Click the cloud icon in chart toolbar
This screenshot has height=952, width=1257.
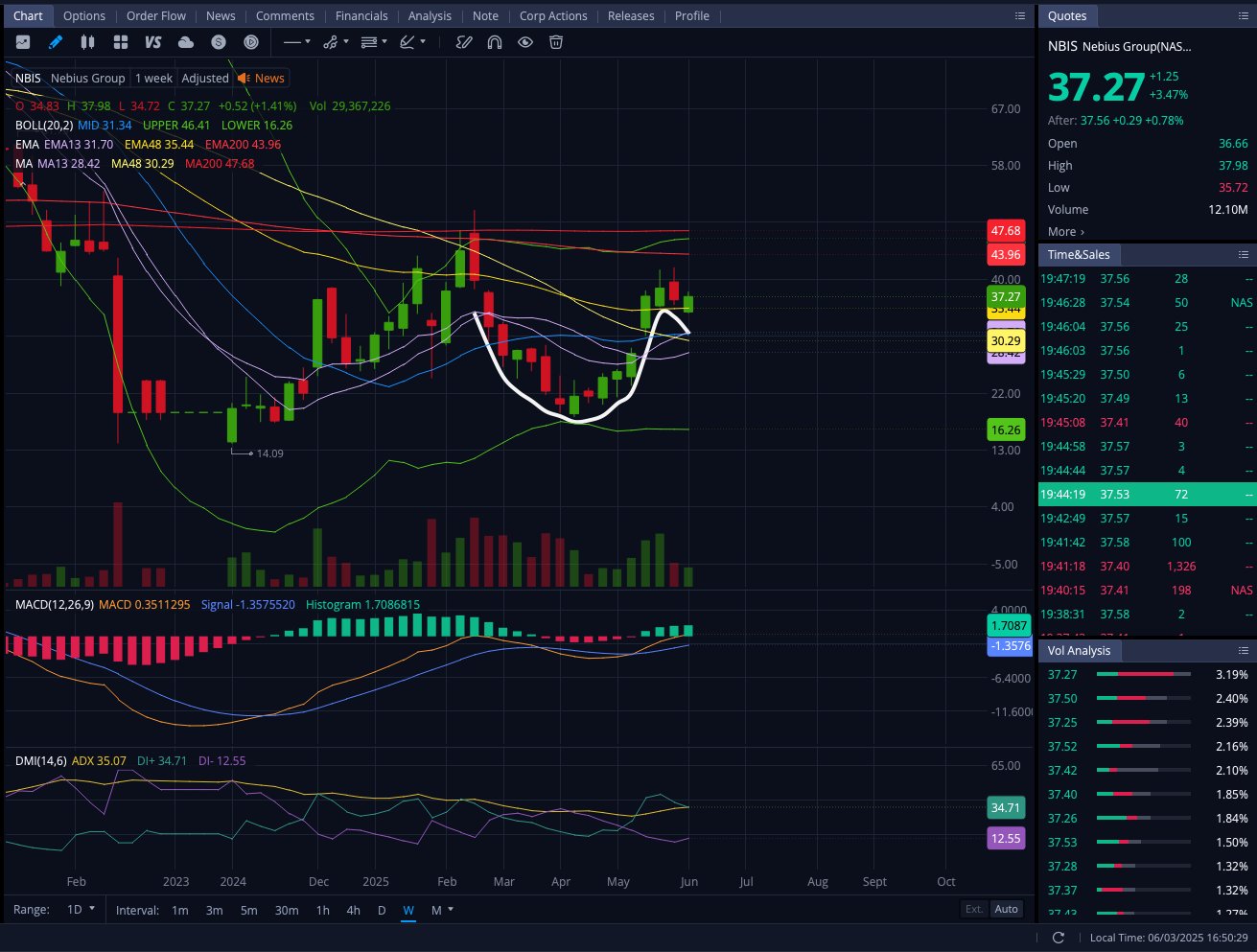(x=186, y=42)
